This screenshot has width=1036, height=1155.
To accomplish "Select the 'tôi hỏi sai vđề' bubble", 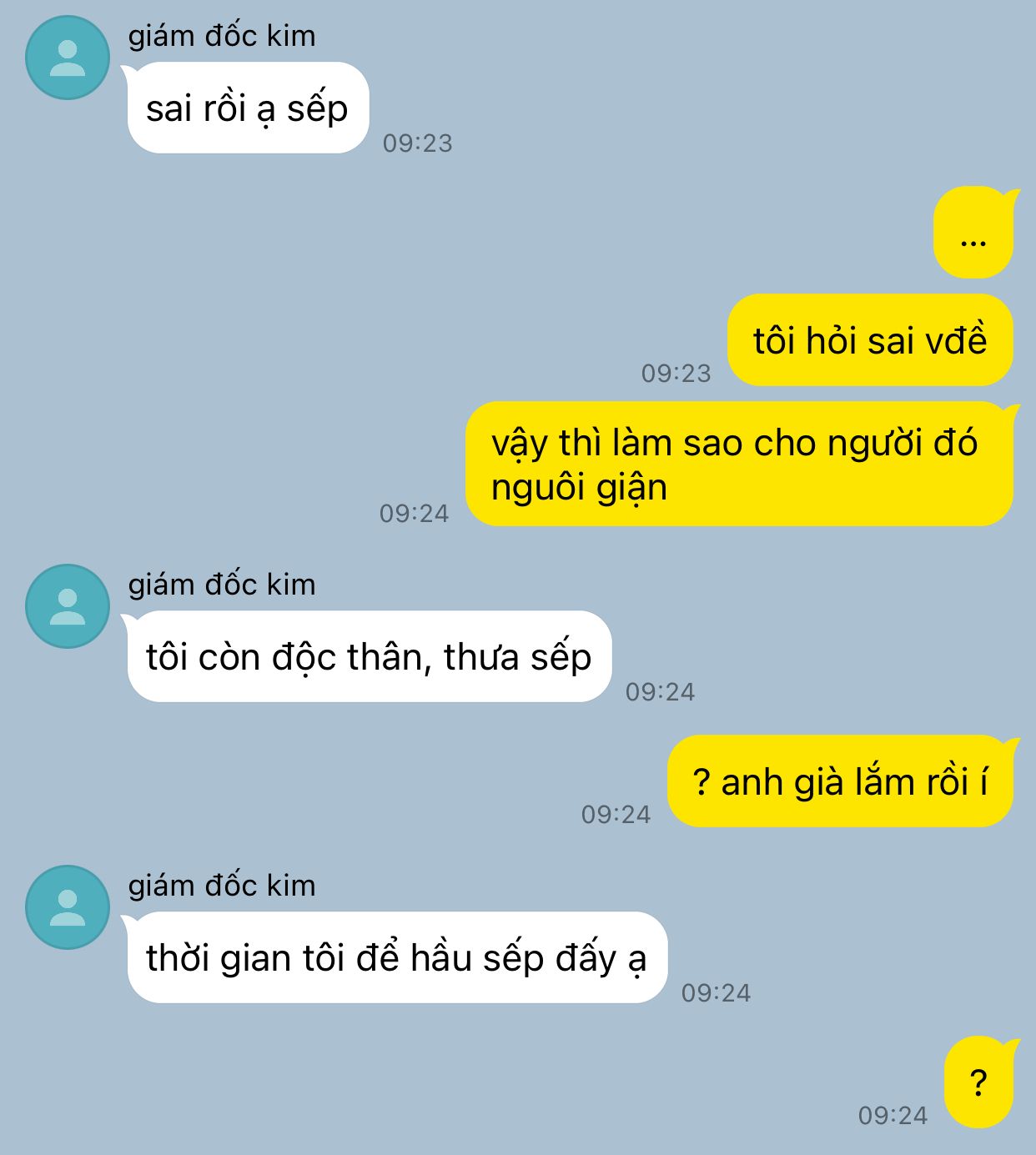I will [870, 339].
